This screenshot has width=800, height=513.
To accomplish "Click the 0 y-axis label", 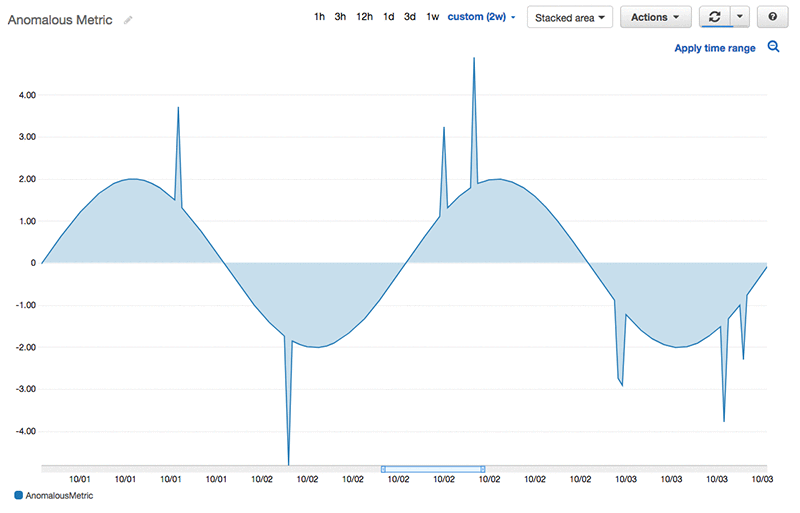I will pyautogui.click(x=33, y=263).
